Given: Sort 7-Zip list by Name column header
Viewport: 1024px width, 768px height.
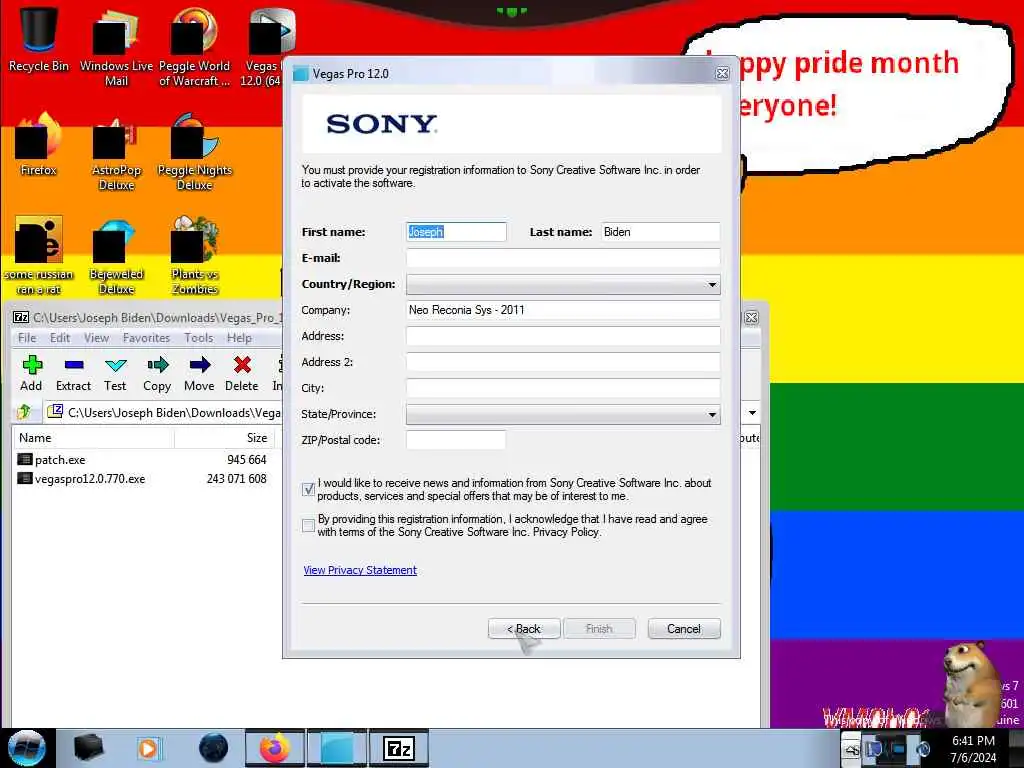Looking at the screenshot, I should [x=93, y=438].
